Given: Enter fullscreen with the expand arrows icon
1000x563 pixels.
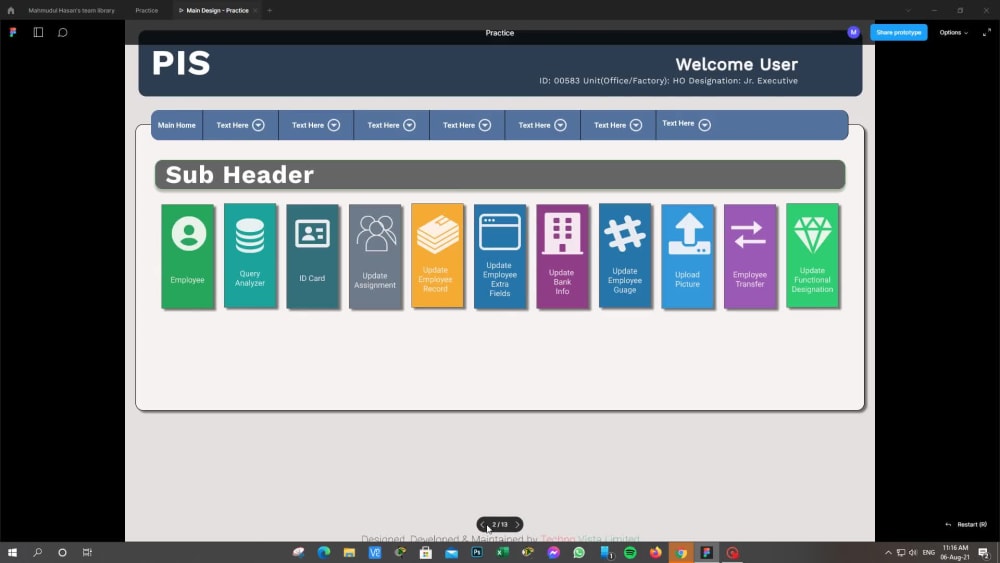Looking at the screenshot, I should [987, 32].
